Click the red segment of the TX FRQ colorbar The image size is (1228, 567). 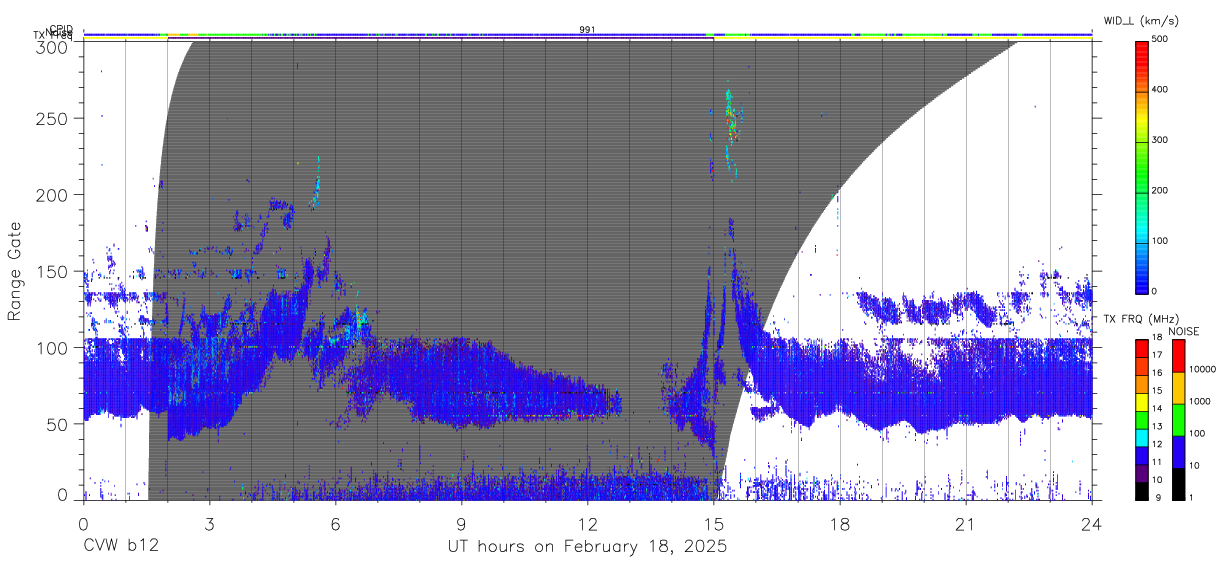(x=1142, y=348)
